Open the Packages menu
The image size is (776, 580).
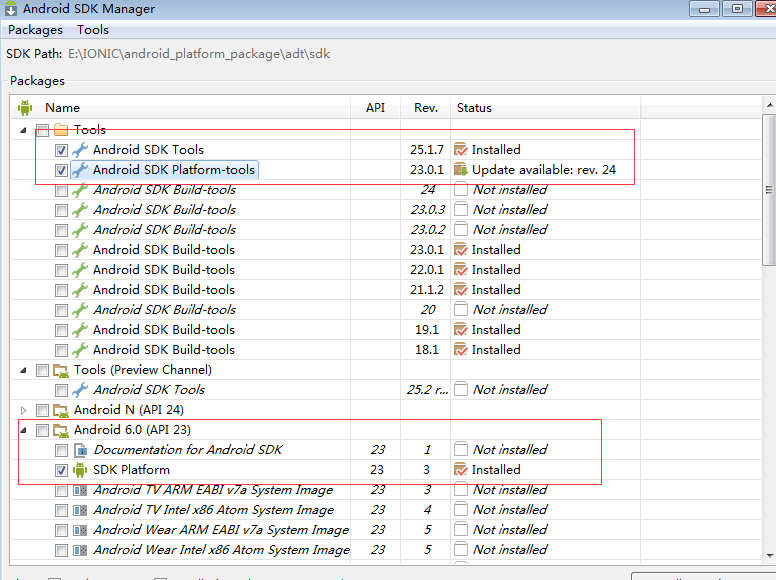[35, 30]
